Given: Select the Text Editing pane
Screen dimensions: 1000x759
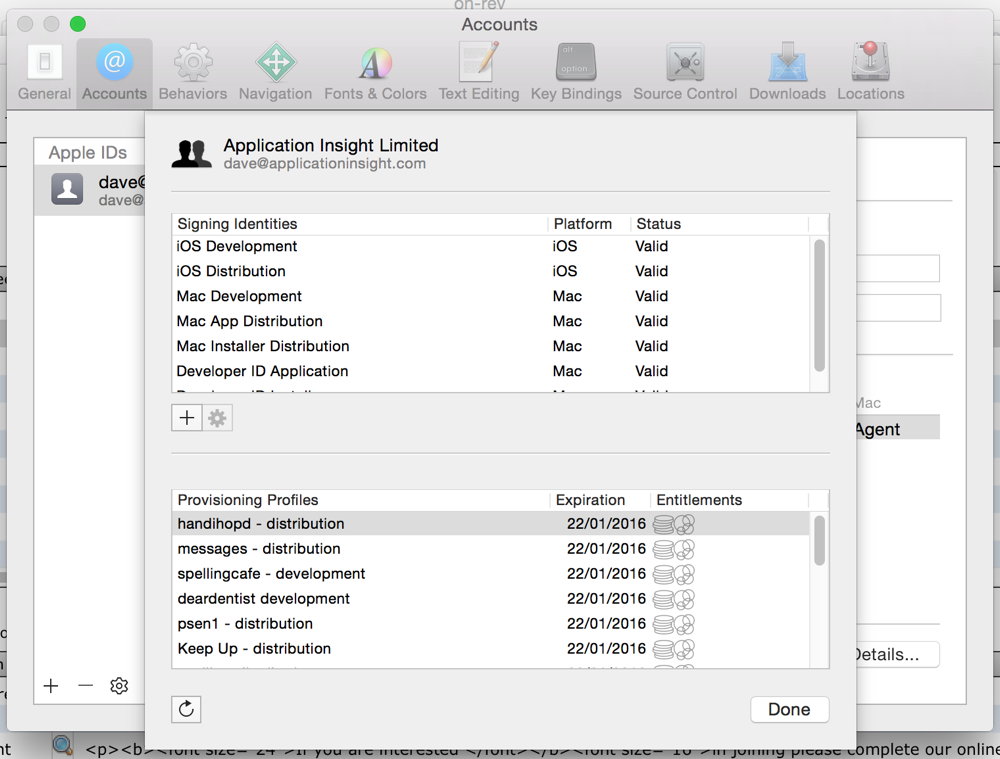Looking at the screenshot, I should pos(479,72).
